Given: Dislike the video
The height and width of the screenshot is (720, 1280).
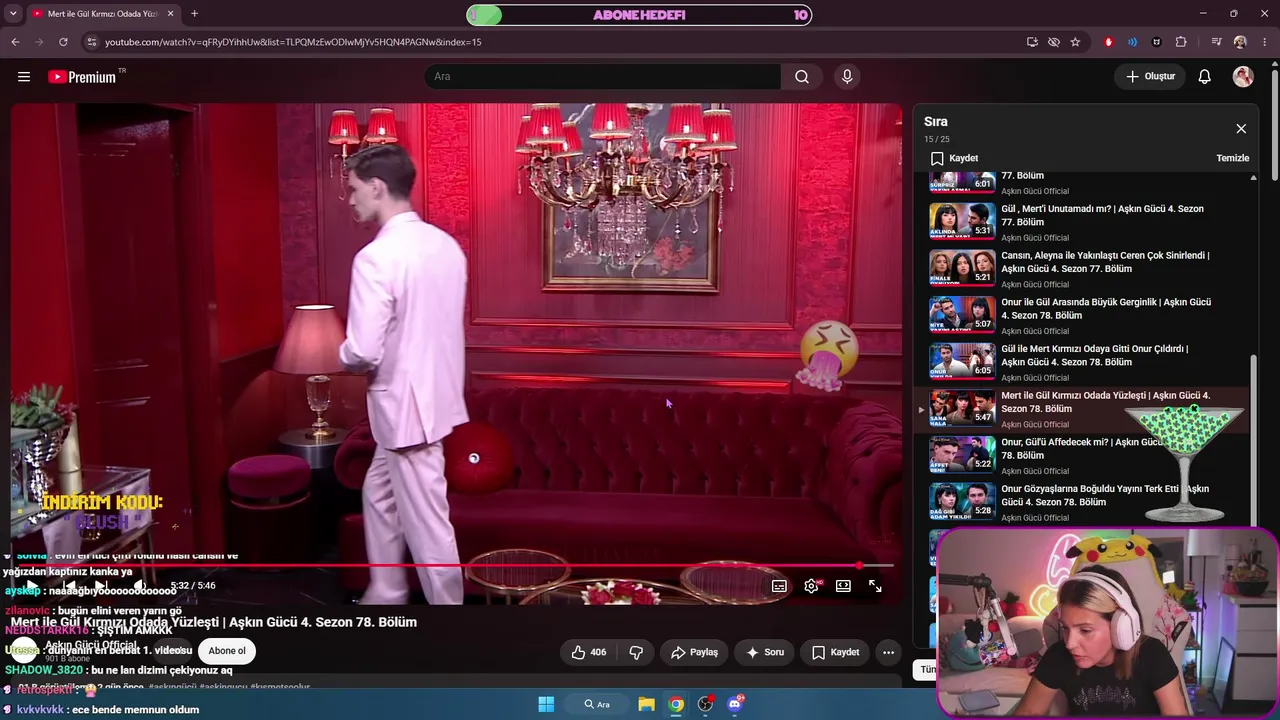Looking at the screenshot, I should point(636,652).
